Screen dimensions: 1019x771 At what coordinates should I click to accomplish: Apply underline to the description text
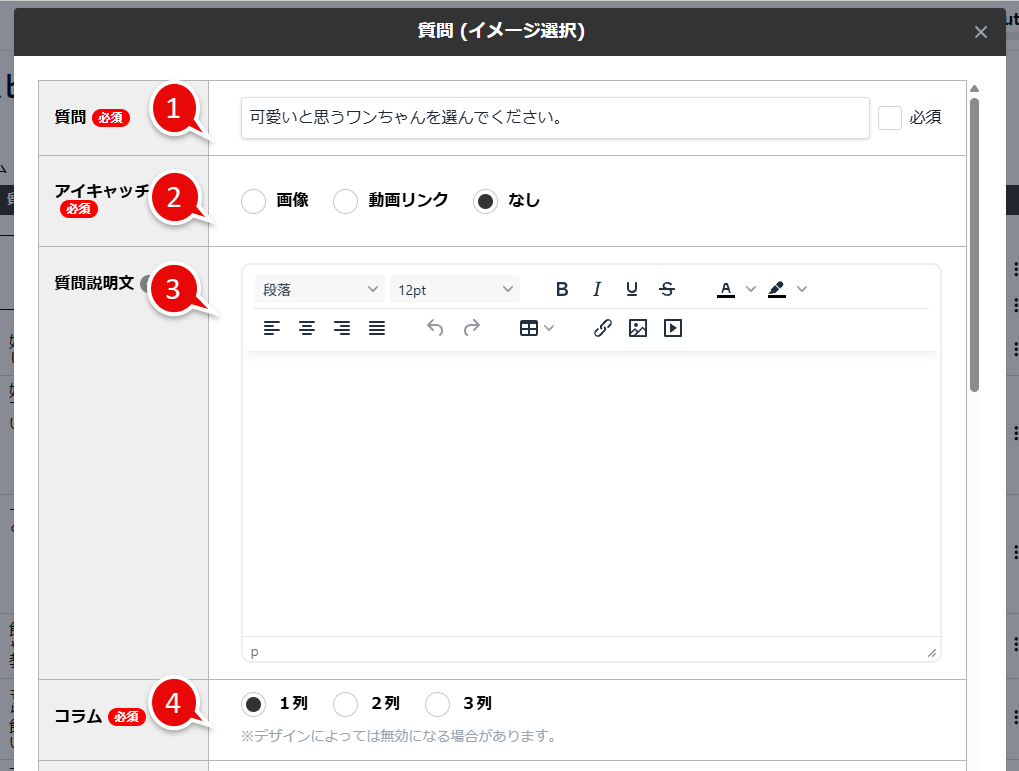pos(631,288)
